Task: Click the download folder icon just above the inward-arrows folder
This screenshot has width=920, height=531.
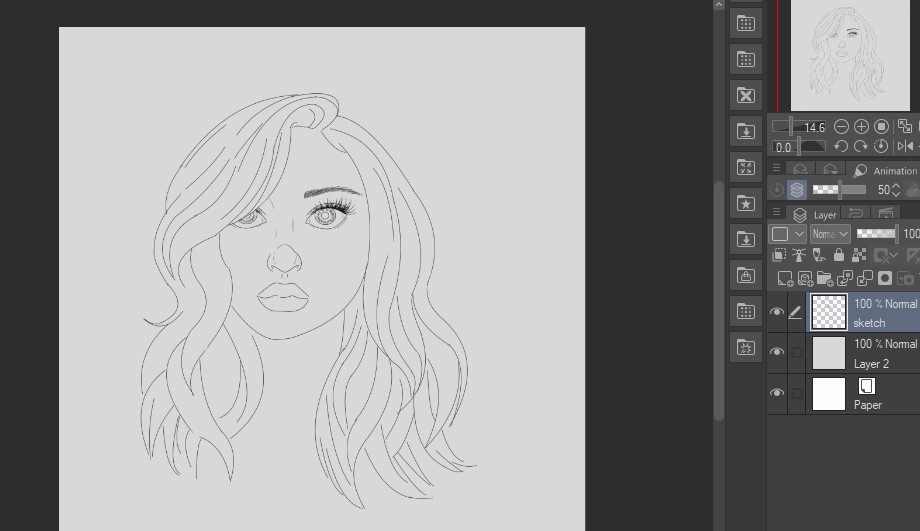Action: point(746,131)
